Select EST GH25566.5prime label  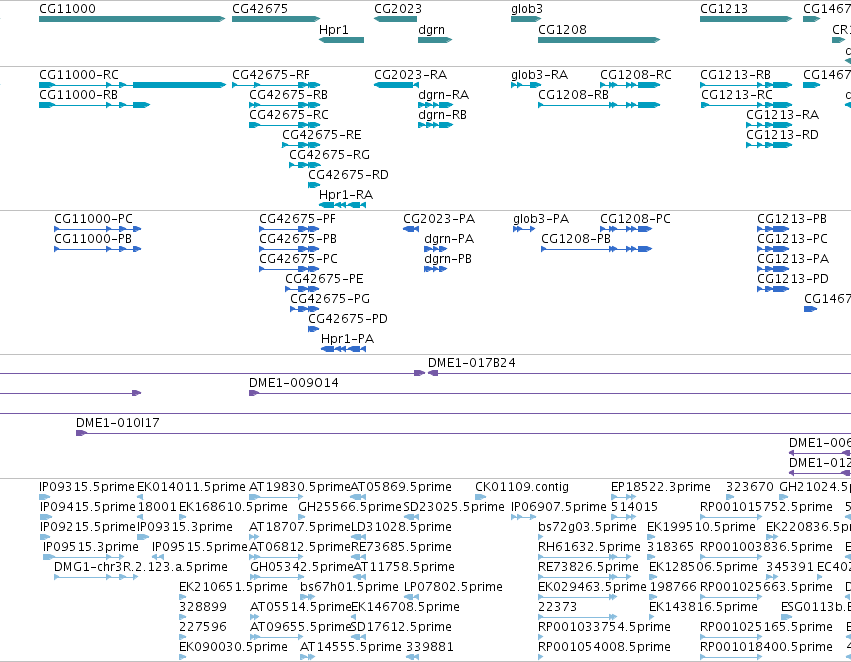tap(350, 507)
